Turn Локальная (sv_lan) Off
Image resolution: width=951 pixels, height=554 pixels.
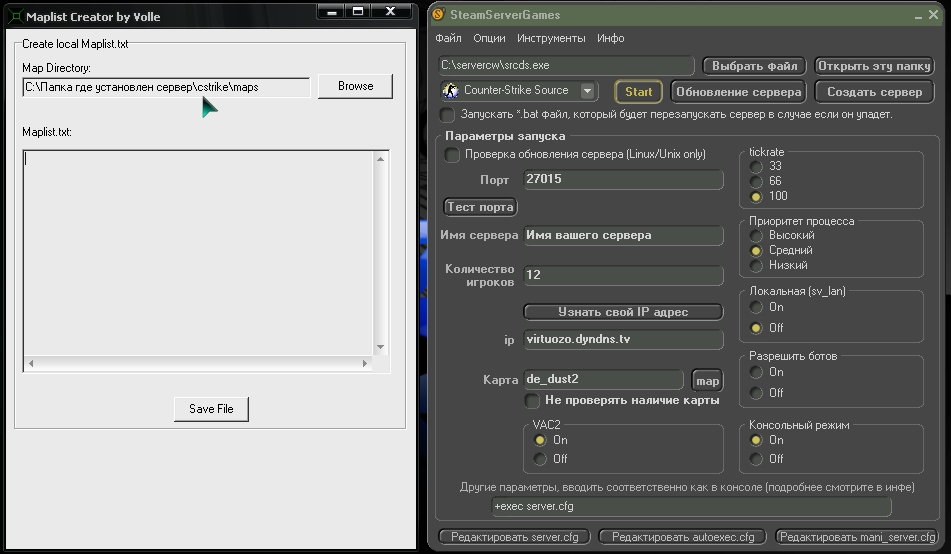(756, 328)
